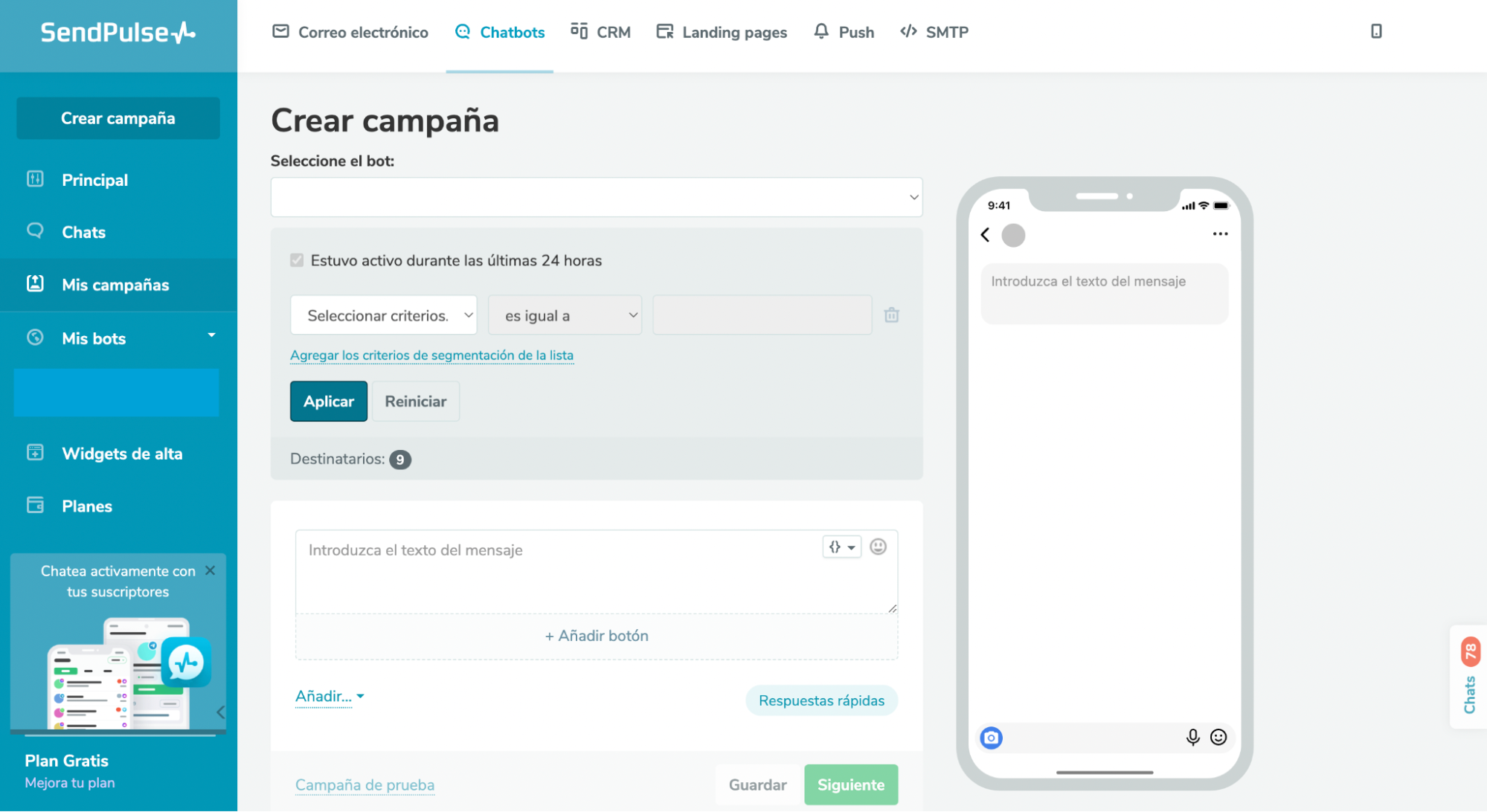The image size is (1487, 812).
Task: Tap the camera icon in phone preview
Action: click(991, 737)
